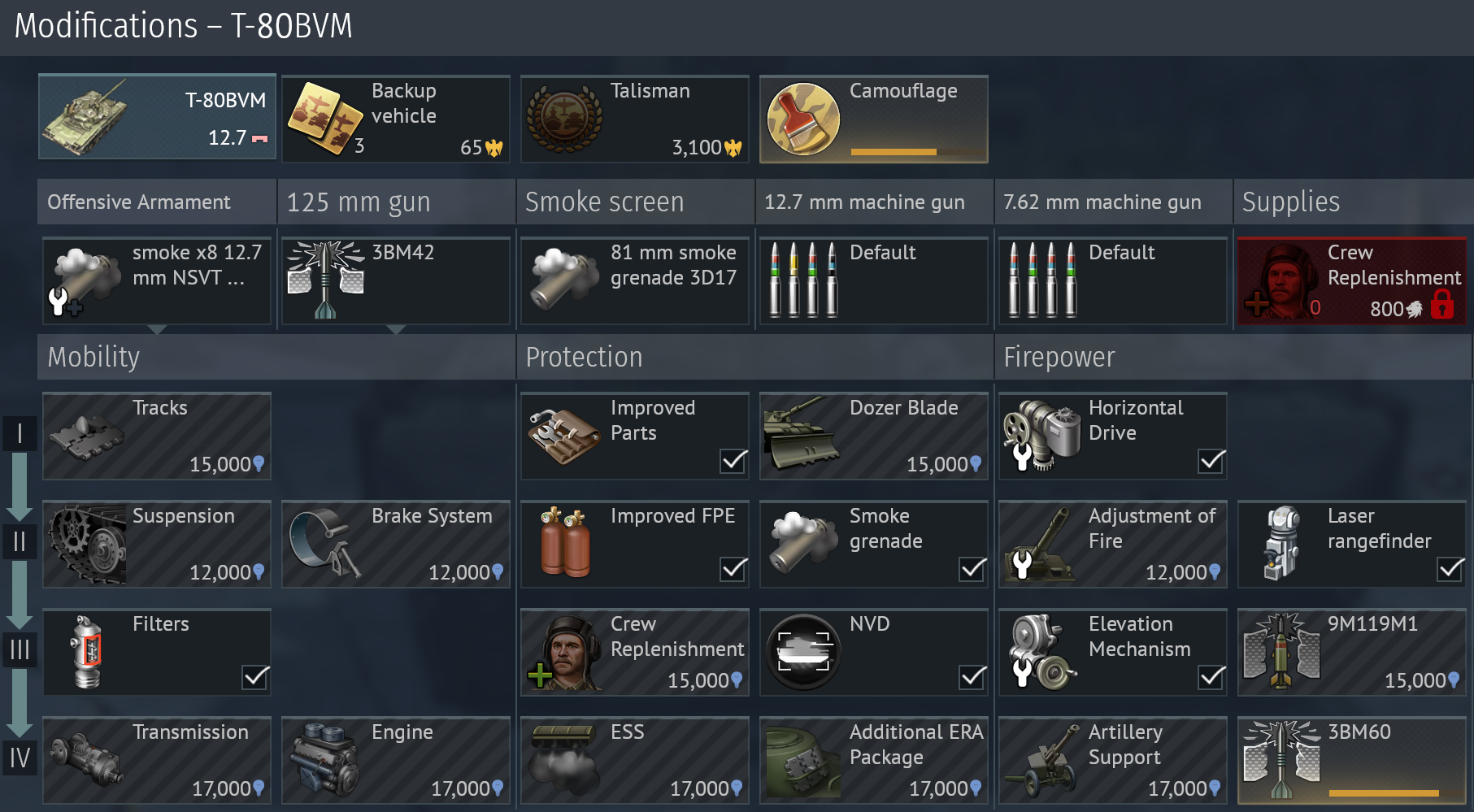This screenshot has width=1474, height=812.
Task: Uncheck the Laser rangefinder checkbox
Action: click(1450, 569)
